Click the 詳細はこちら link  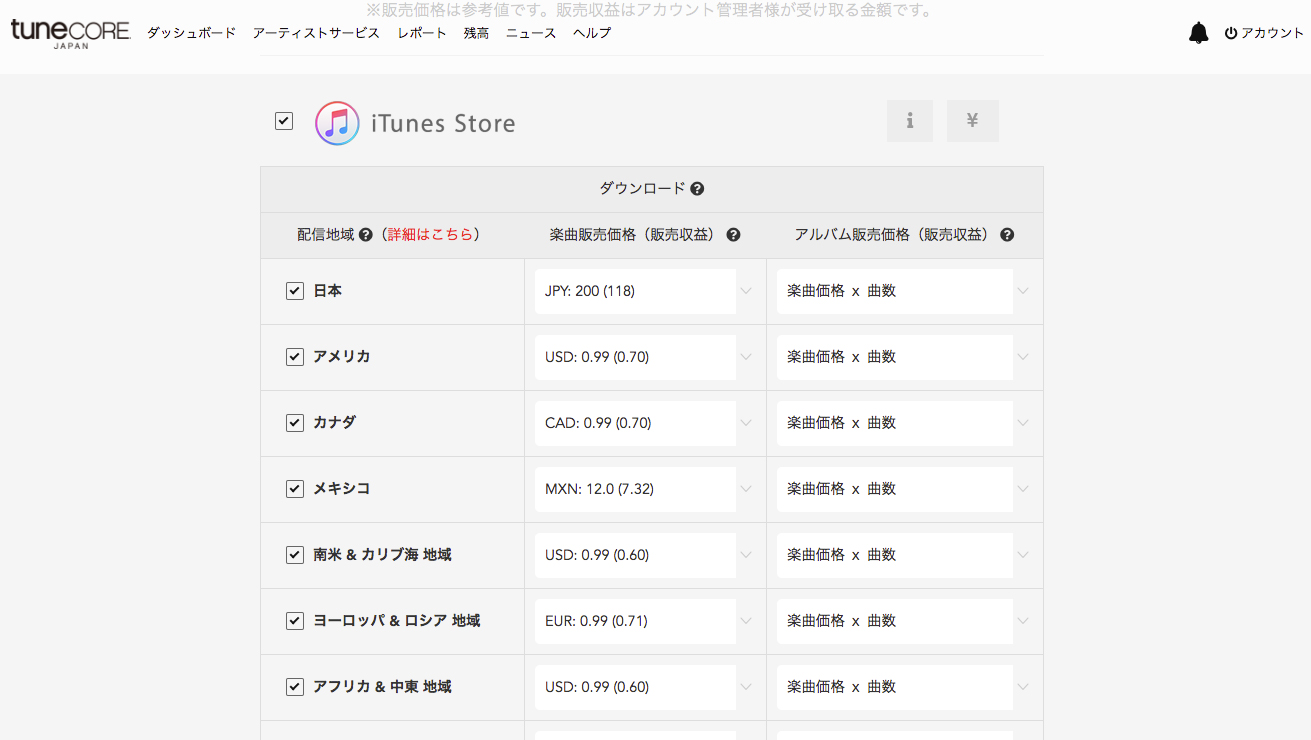tap(430, 235)
